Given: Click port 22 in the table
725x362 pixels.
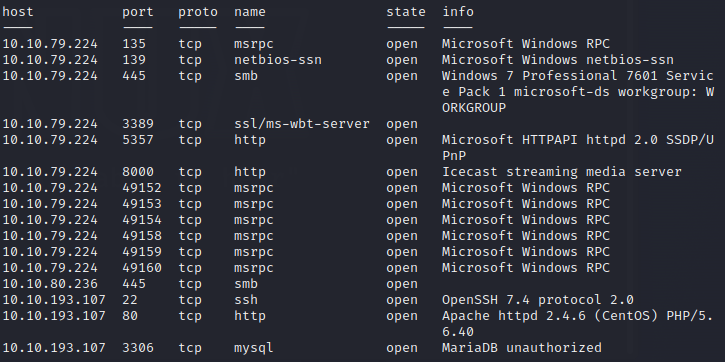Looking at the screenshot, I should tap(129, 300).
